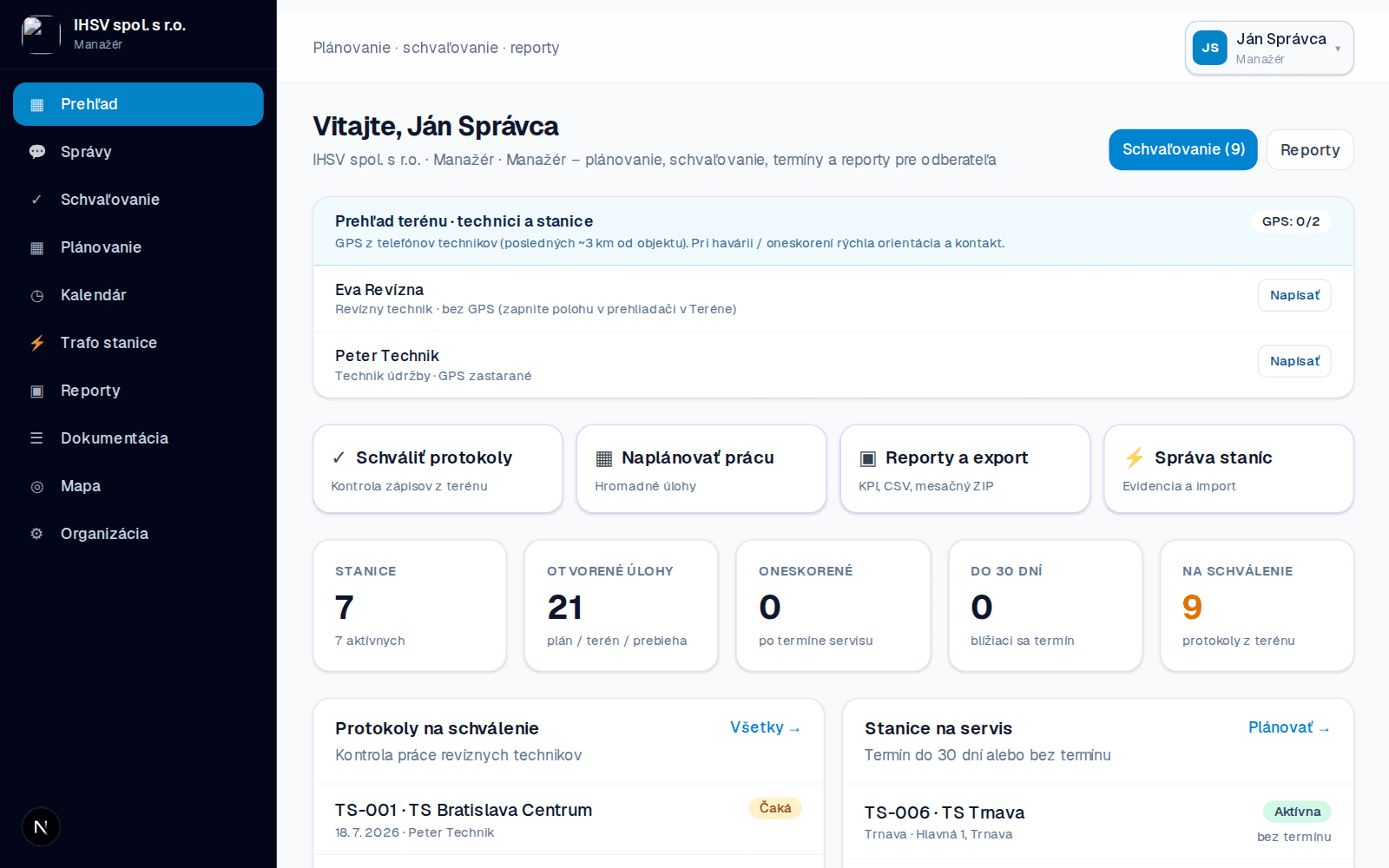1389x868 pixels.
Task: Open Reporty in the sidebar
Action: pyautogui.click(x=138, y=391)
